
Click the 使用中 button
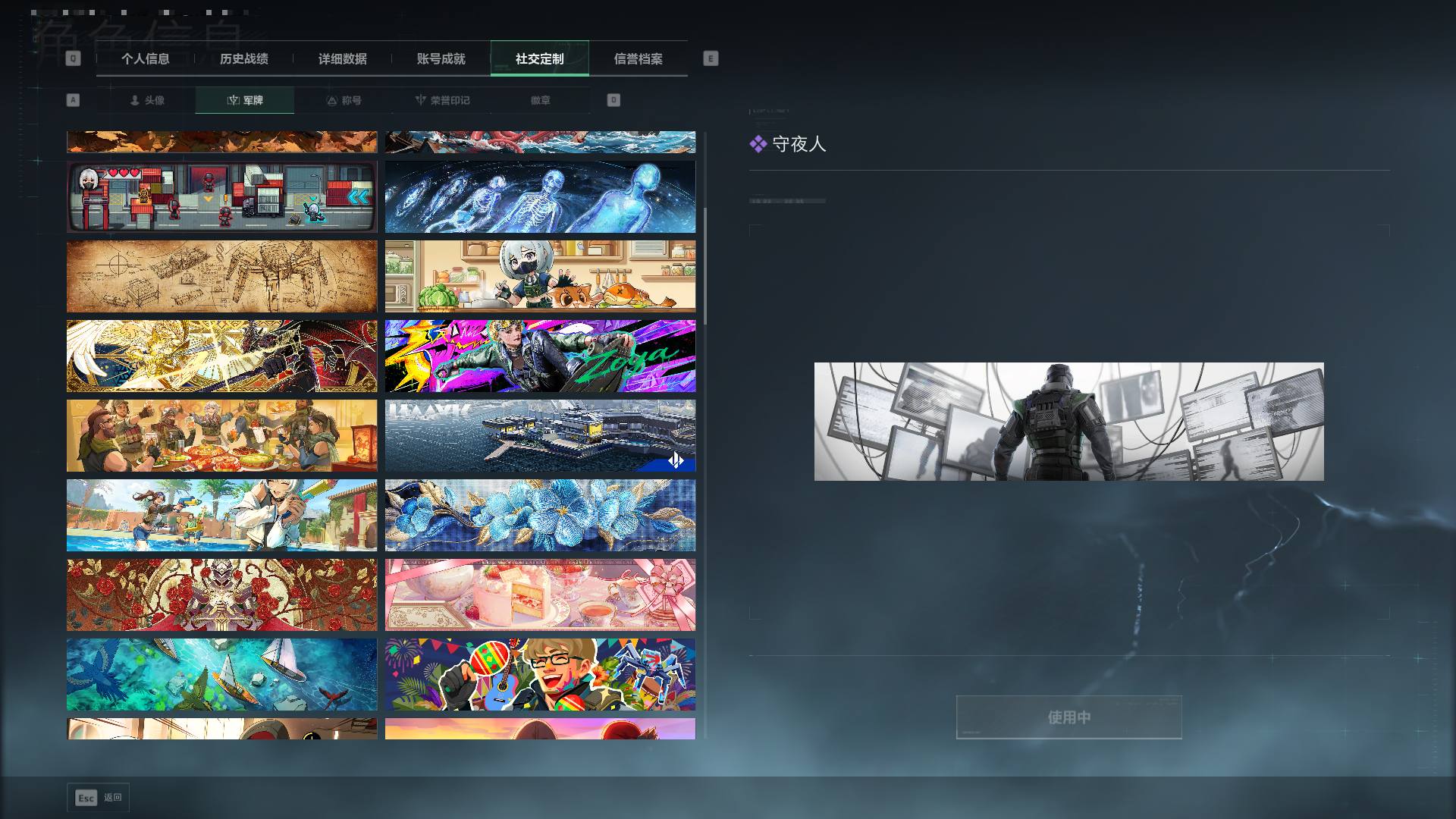click(x=1069, y=717)
